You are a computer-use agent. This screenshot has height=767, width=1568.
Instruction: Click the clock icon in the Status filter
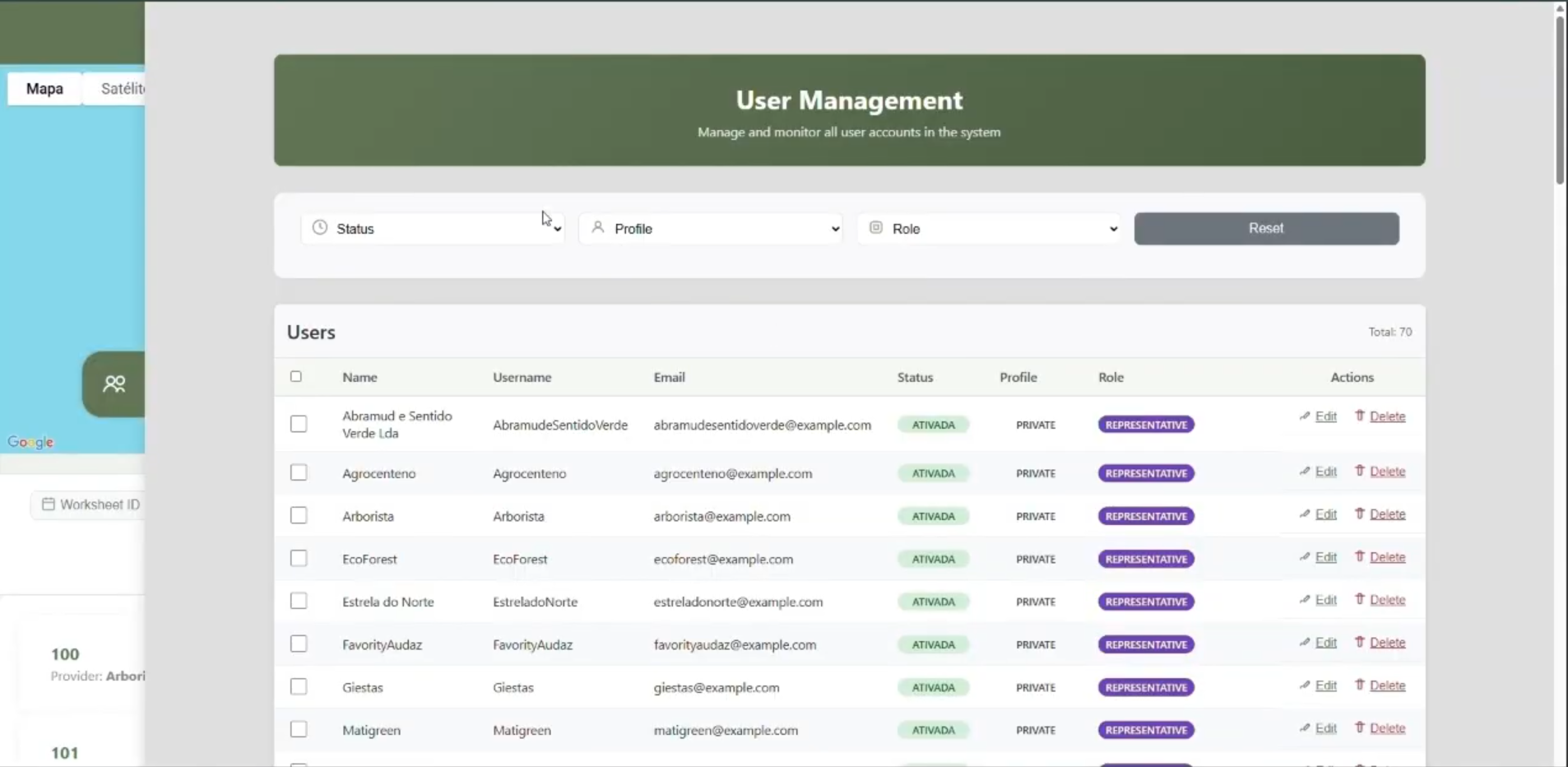click(x=319, y=228)
